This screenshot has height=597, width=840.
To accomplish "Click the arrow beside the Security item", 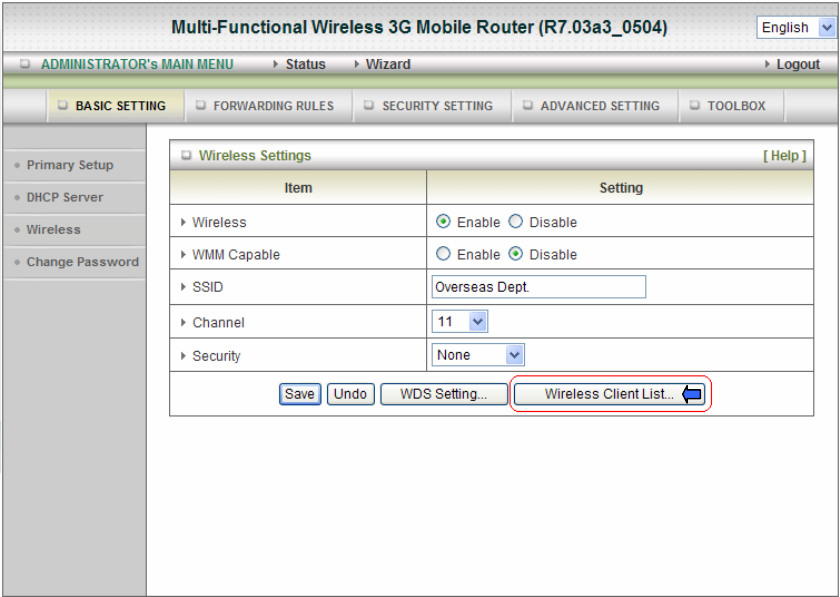I will pyautogui.click(x=183, y=355).
